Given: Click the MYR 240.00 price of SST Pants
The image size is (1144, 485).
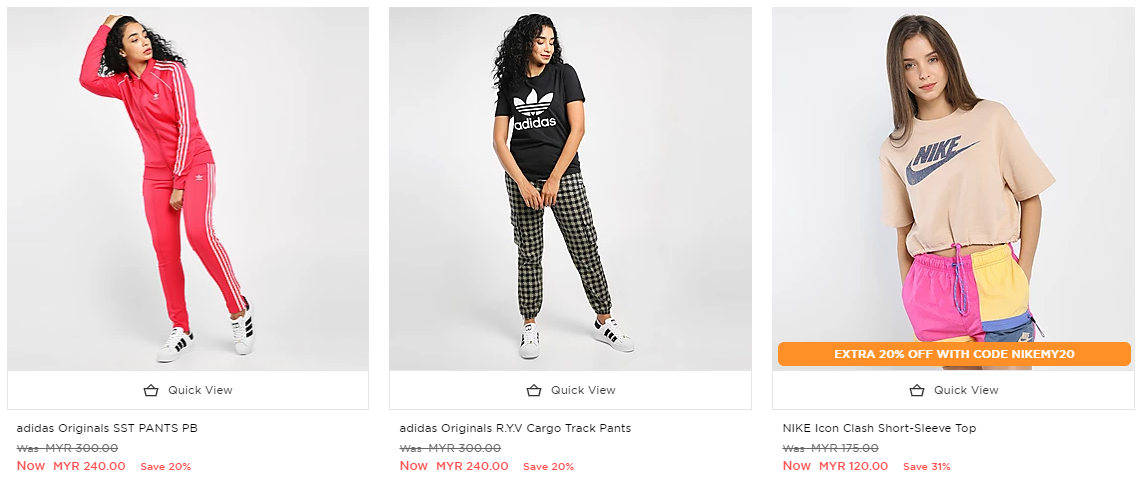Looking at the screenshot, I should coord(89,466).
